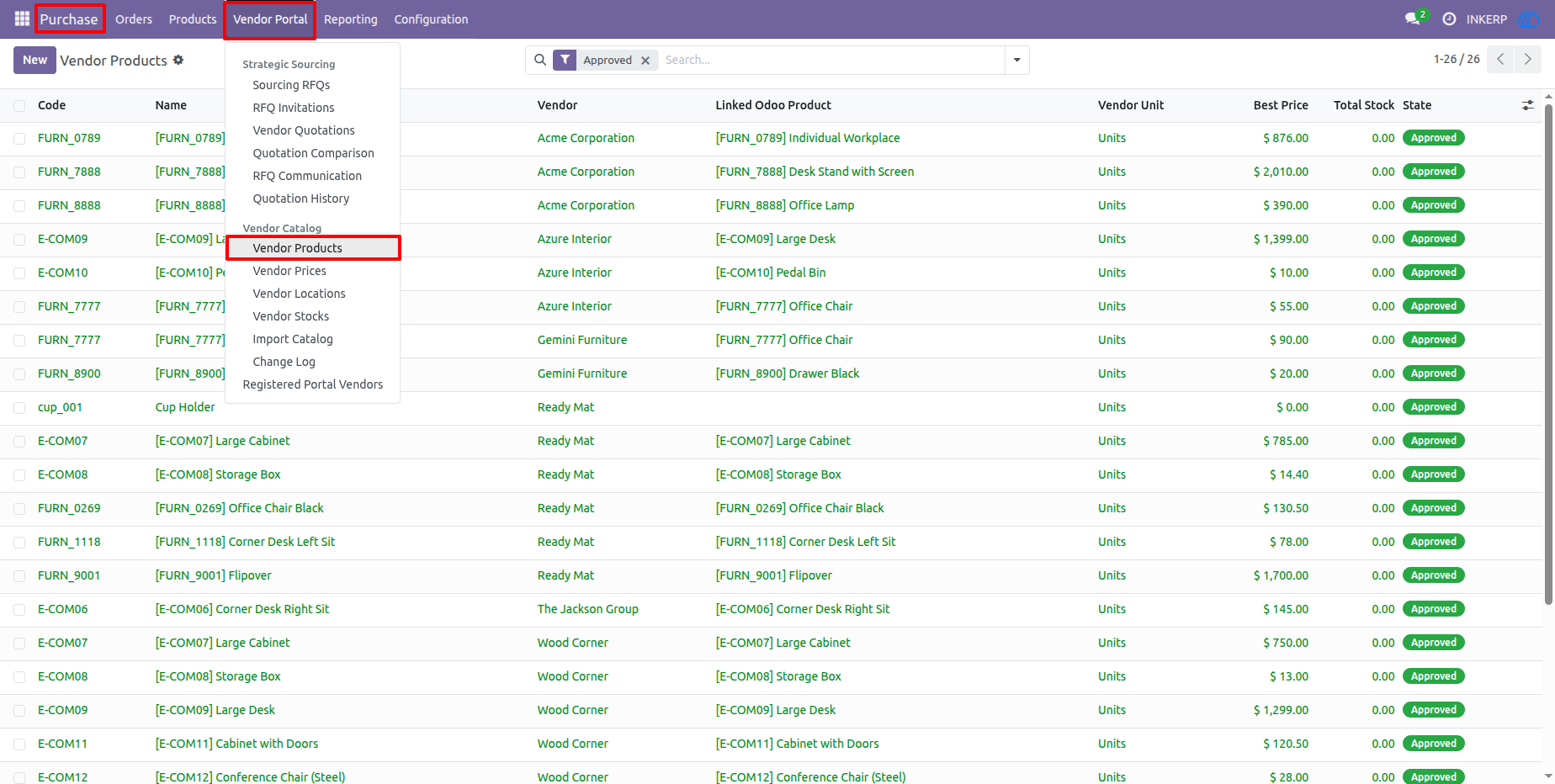Open the Reporting menu
This screenshot has height=784, width=1555.
[351, 19]
